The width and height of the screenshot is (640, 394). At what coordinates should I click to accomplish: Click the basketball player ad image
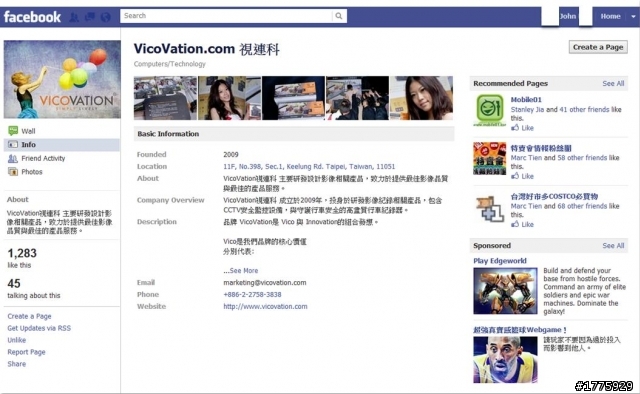(x=505, y=359)
